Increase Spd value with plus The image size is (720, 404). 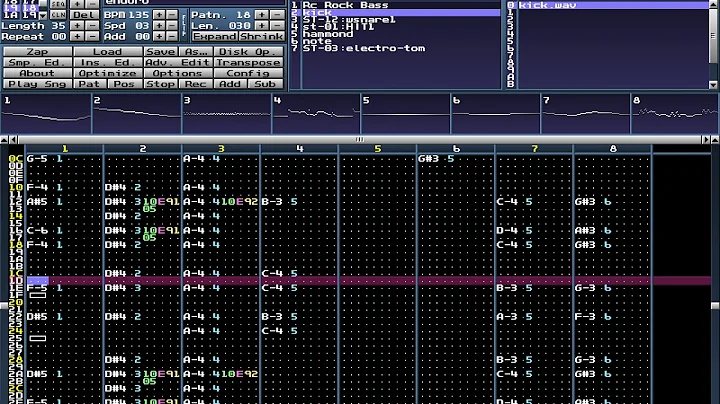coord(159,26)
